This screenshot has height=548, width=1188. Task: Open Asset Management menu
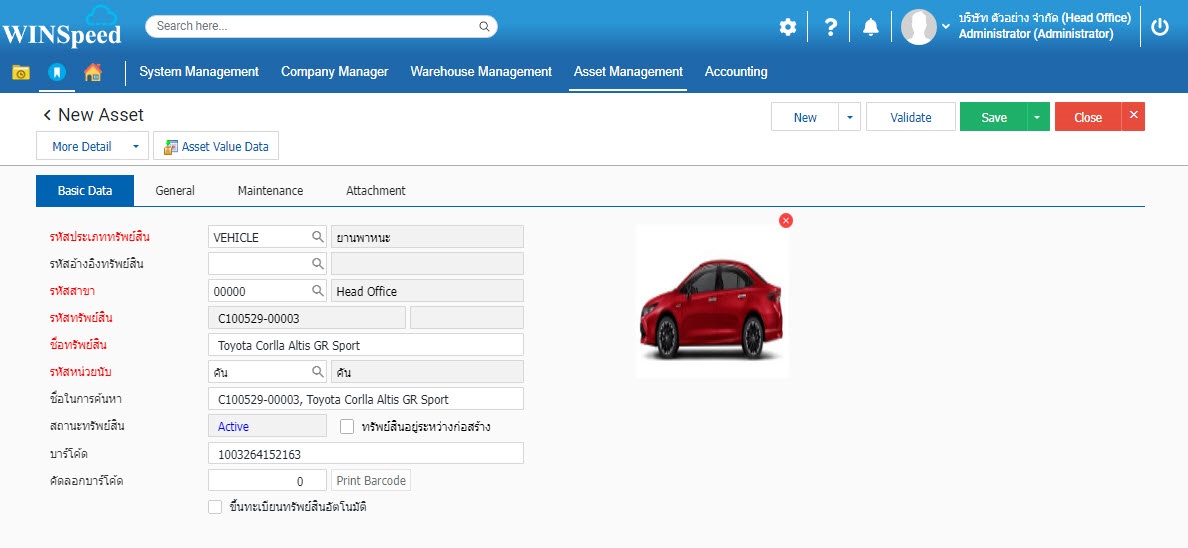pos(628,71)
